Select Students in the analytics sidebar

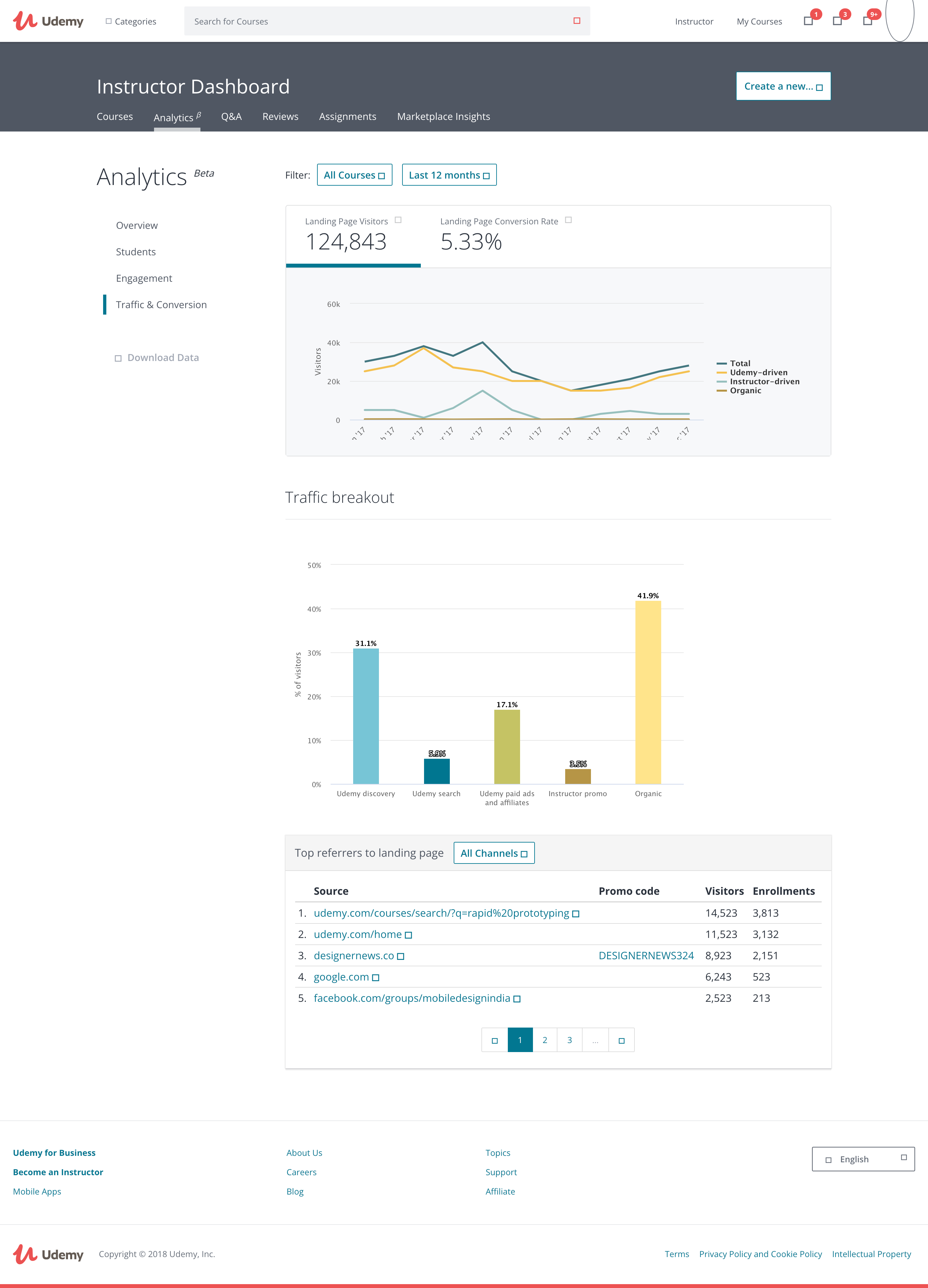[136, 252]
